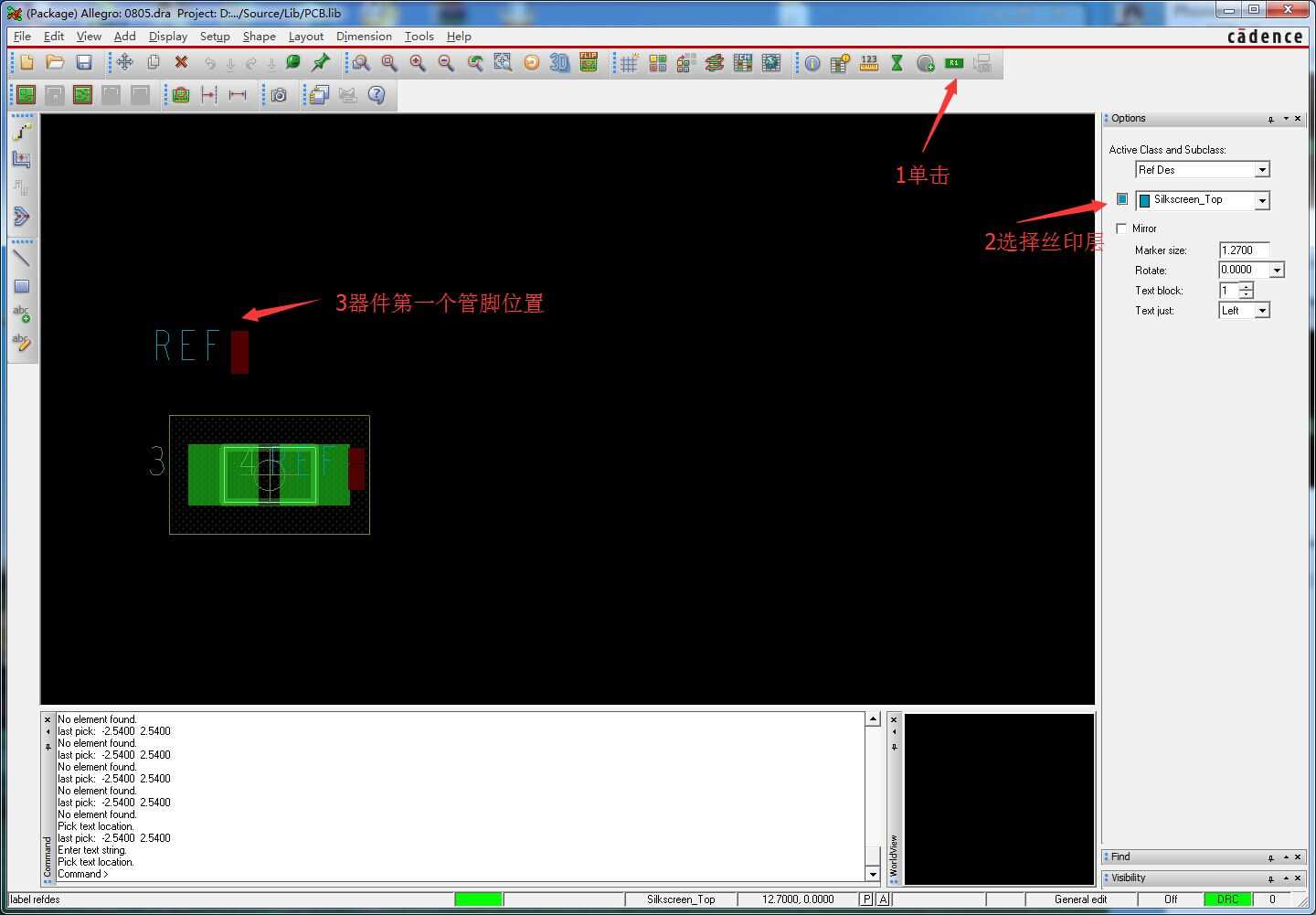Toggle the grid icon

coord(629,63)
